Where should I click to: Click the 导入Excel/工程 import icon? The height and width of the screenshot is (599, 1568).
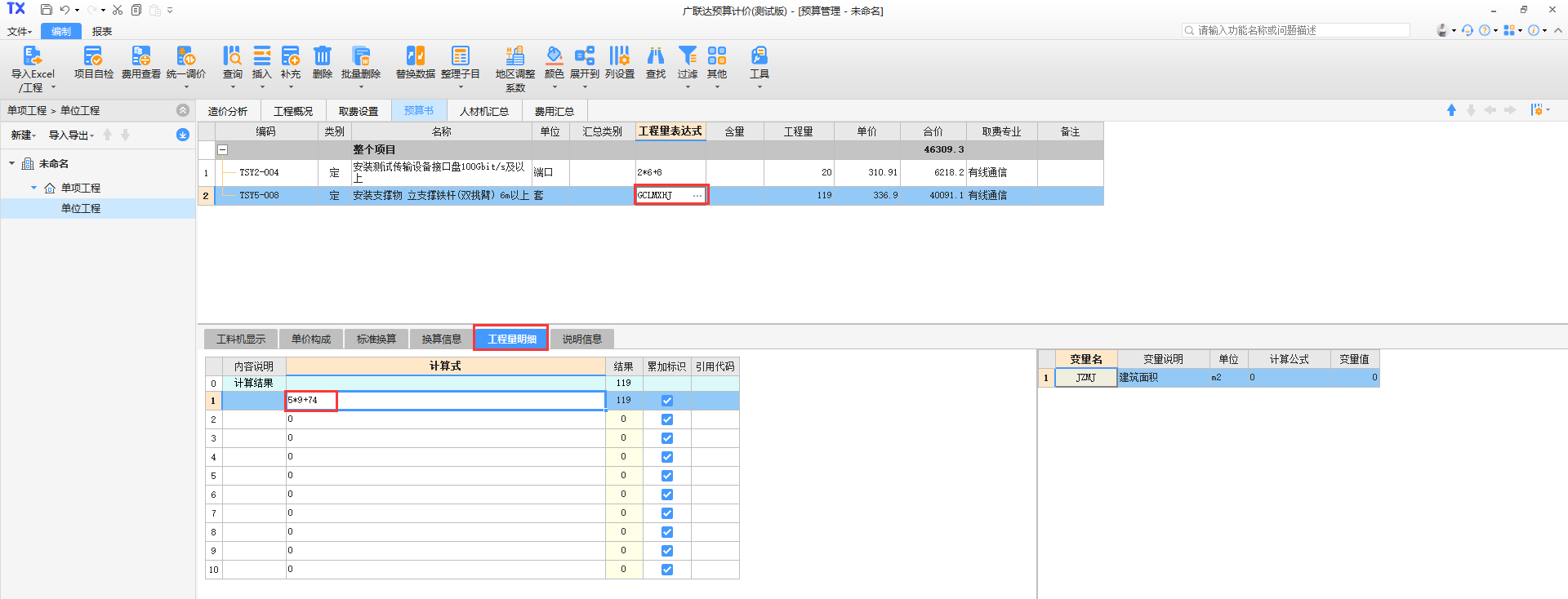pos(32,57)
